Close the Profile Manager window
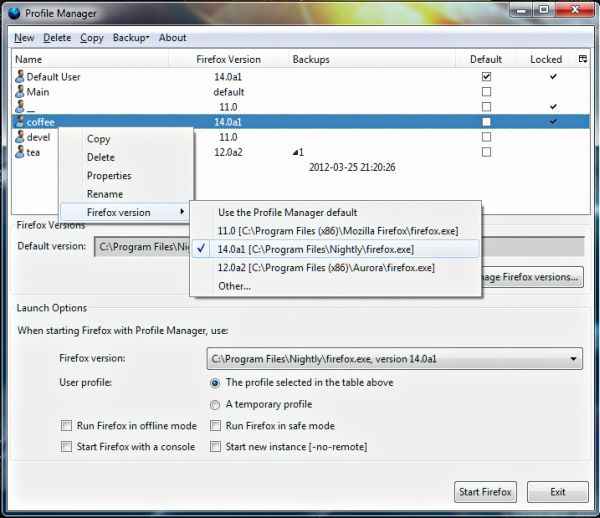This screenshot has width=600, height=518. tap(575, 10)
